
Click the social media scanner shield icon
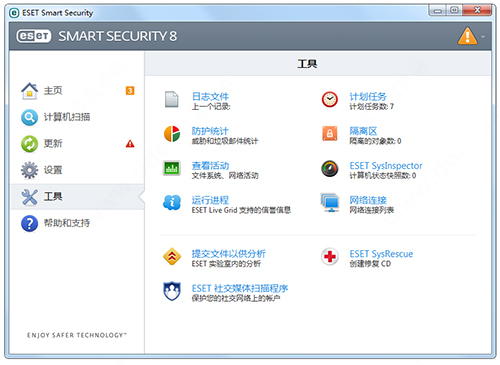[172, 291]
